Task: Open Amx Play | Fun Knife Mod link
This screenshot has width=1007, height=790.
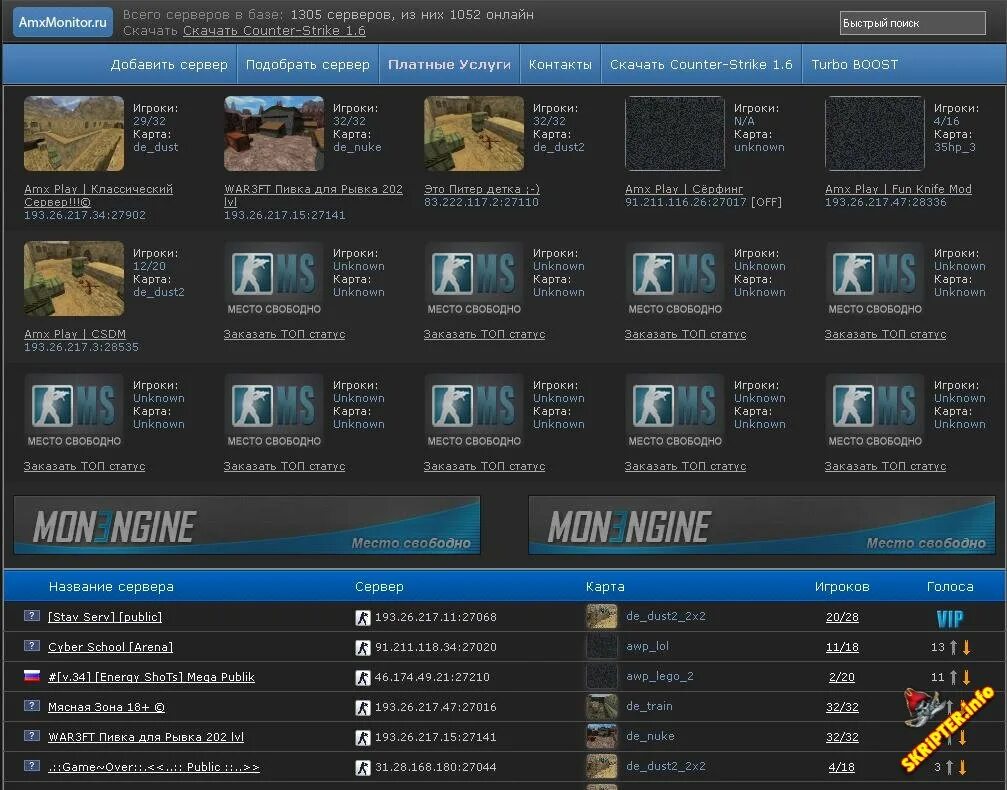Action: coord(898,189)
